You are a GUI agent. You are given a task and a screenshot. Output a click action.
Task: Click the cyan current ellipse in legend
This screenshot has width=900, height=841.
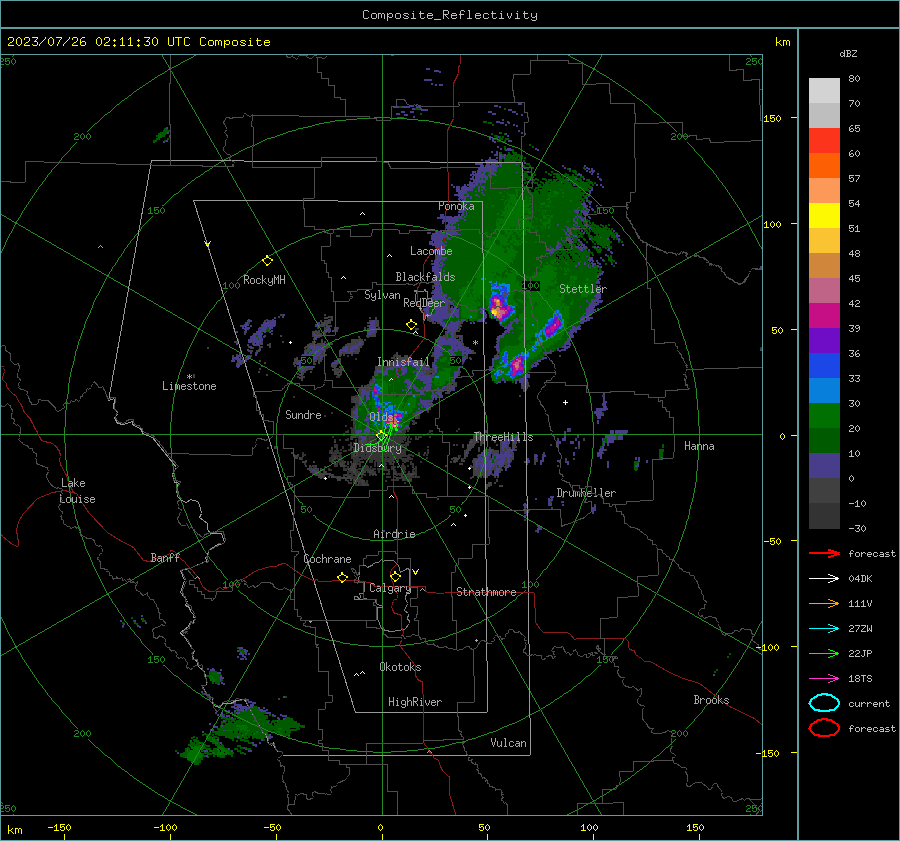824,703
